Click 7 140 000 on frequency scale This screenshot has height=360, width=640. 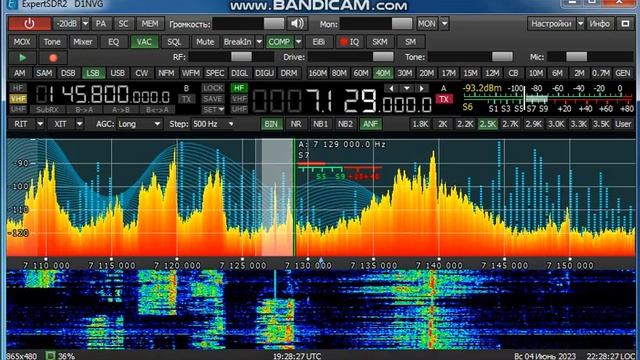click(439, 266)
